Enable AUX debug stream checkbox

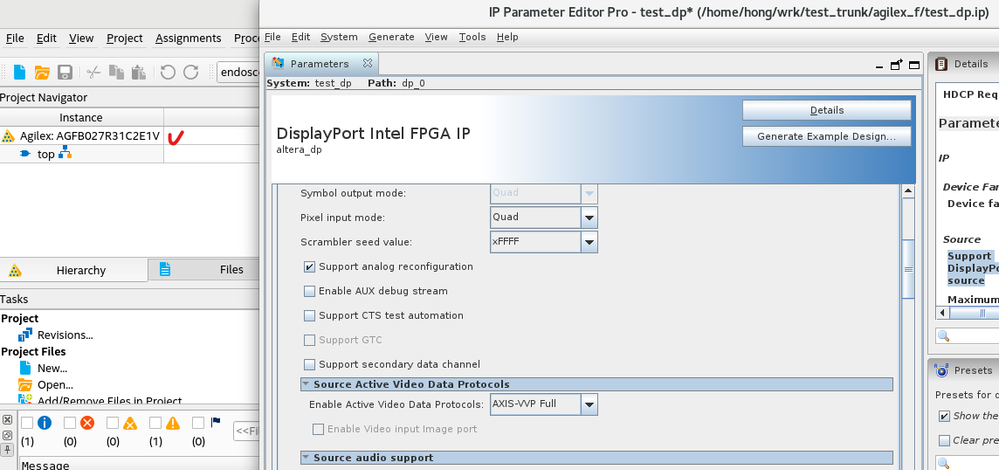tap(310, 291)
